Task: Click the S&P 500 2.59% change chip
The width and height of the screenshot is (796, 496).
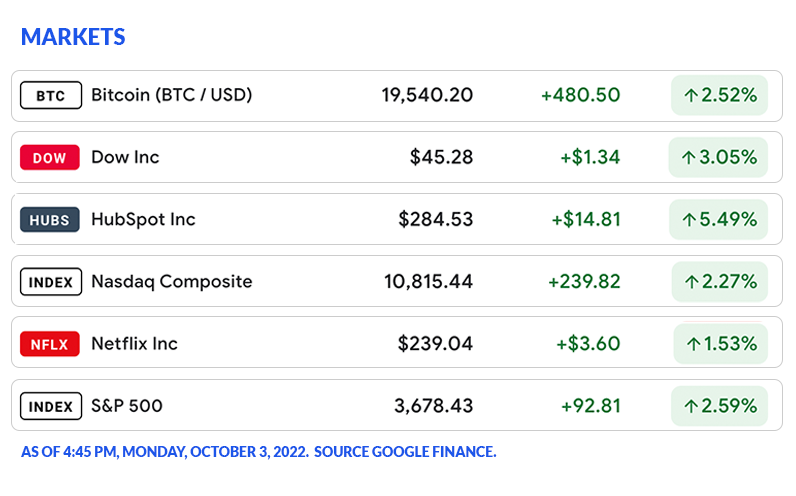Action: (x=719, y=406)
